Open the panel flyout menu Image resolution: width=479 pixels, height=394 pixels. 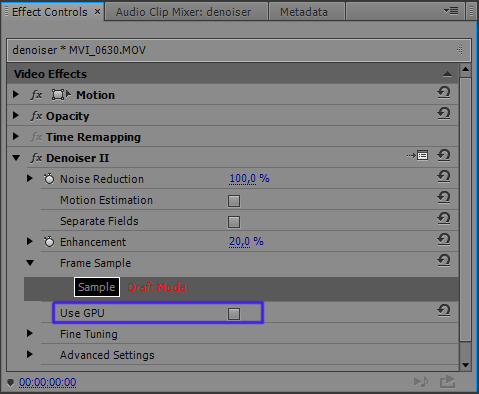pos(451,11)
